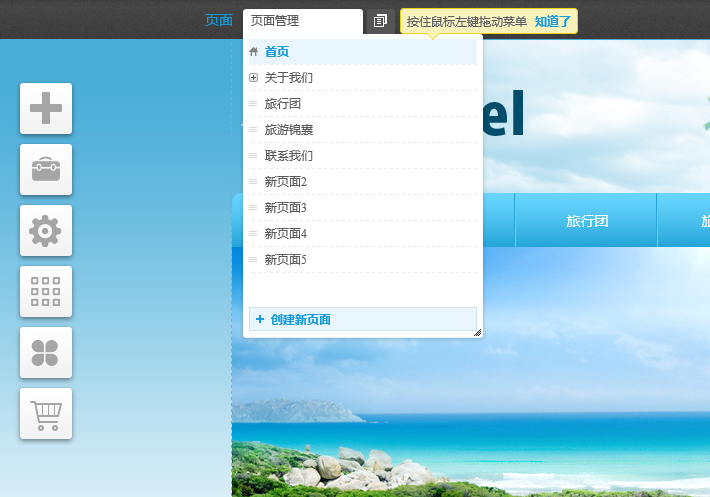Click 旅行团 in the site navigation bar
This screenshot has width=710, height=497.
[587, 221]
